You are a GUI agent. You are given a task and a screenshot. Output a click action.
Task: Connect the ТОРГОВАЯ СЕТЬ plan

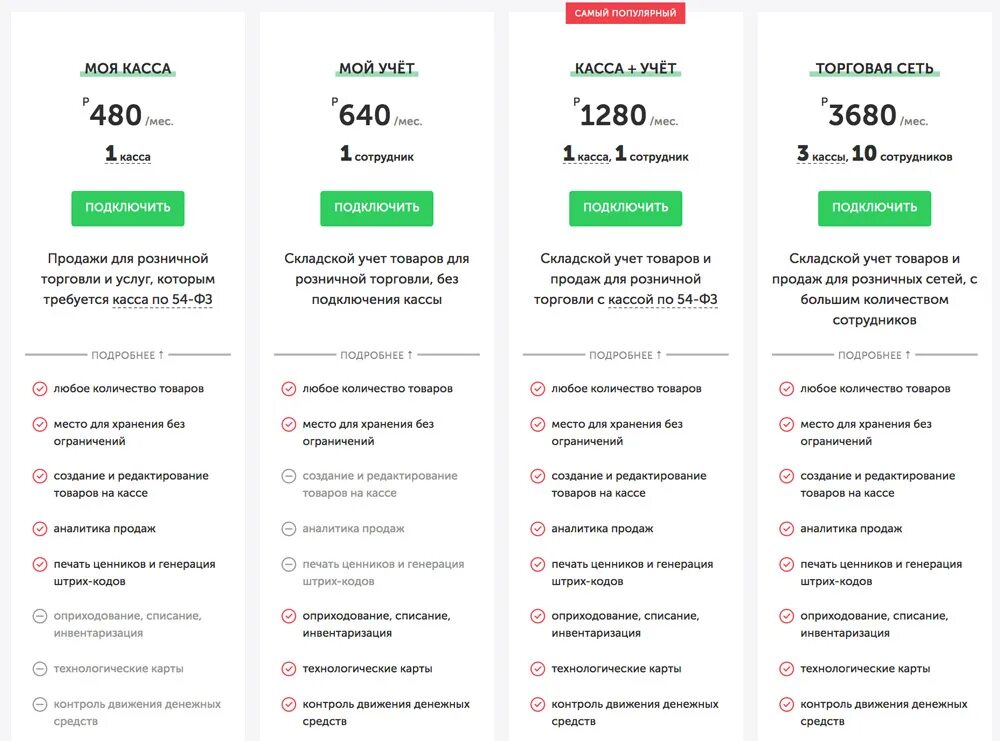point(874,208)
